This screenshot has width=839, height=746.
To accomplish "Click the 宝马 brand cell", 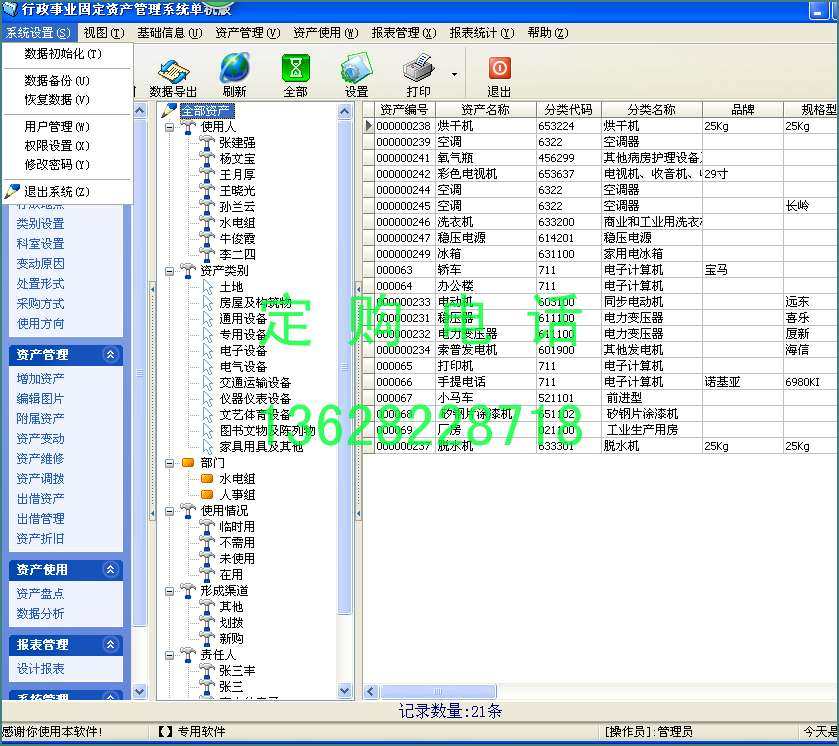I will click(x=742, y=270).
